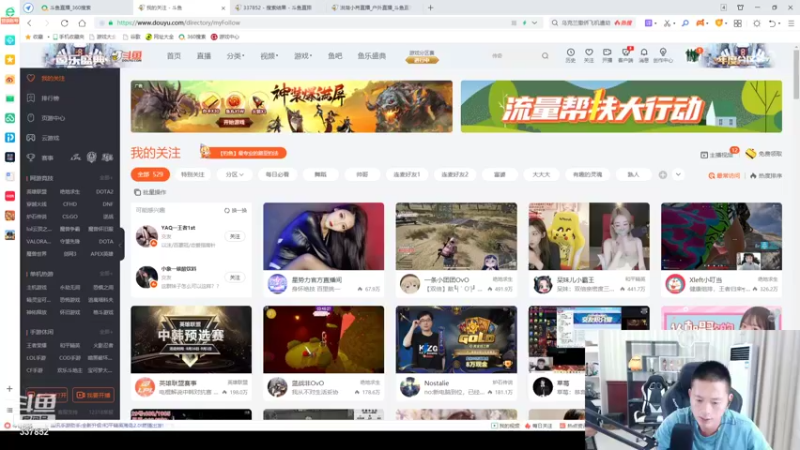This screenshot has height=450, width=800.
Task: Click the plus icon in browser left sidebar
Action: 9,389
